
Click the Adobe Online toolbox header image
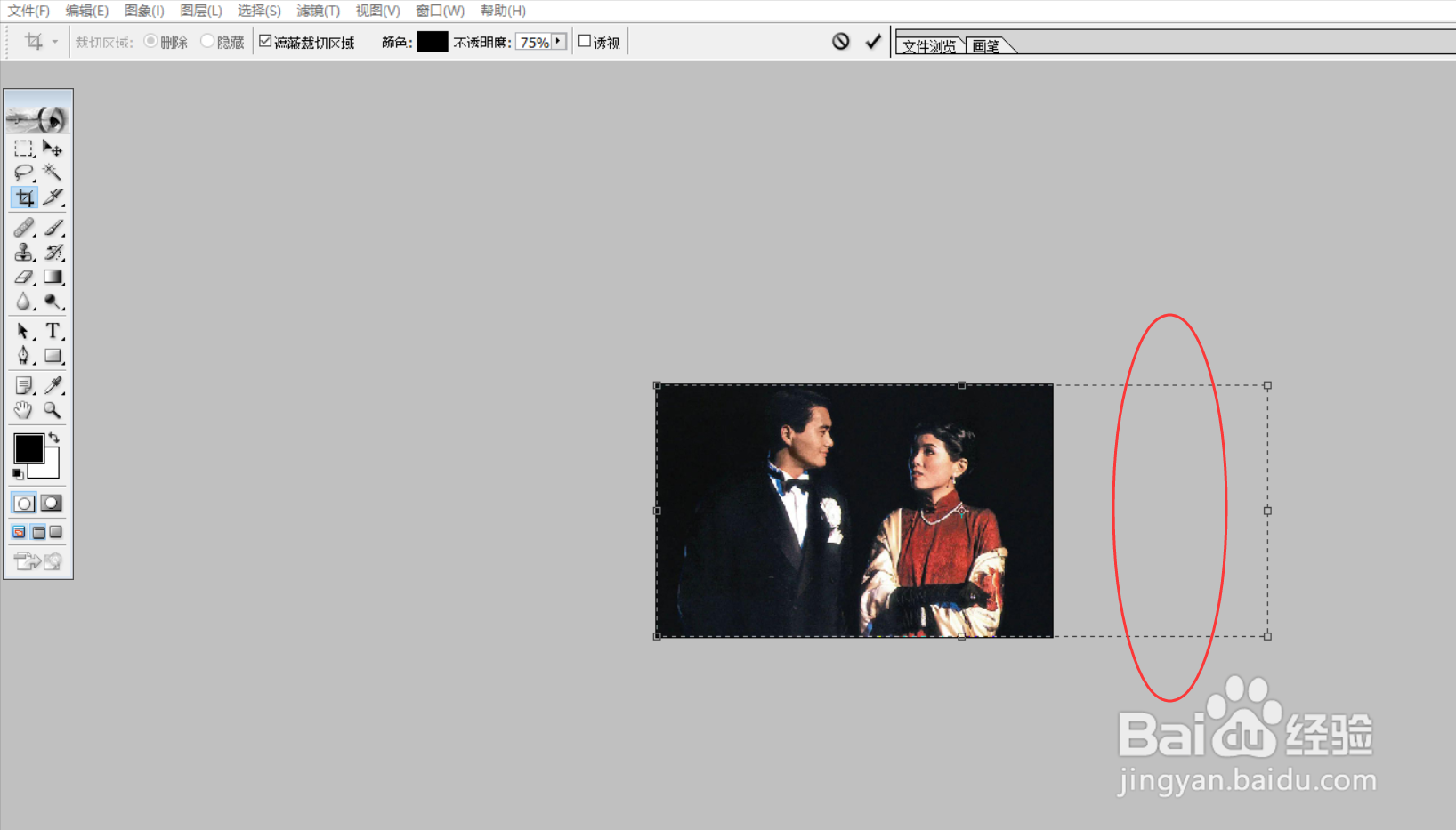pos(37,114)
